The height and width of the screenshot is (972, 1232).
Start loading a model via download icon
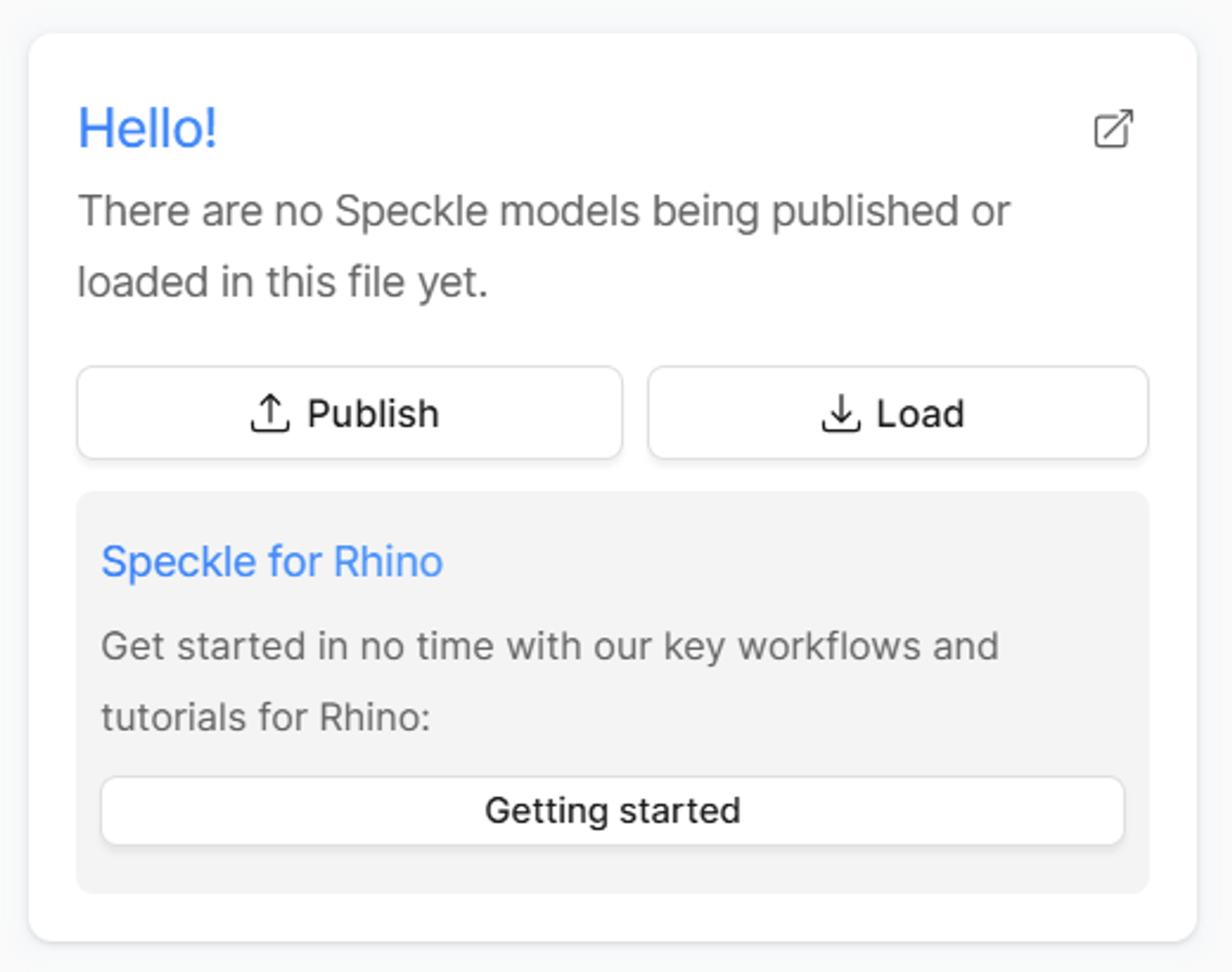pos(841,413)
